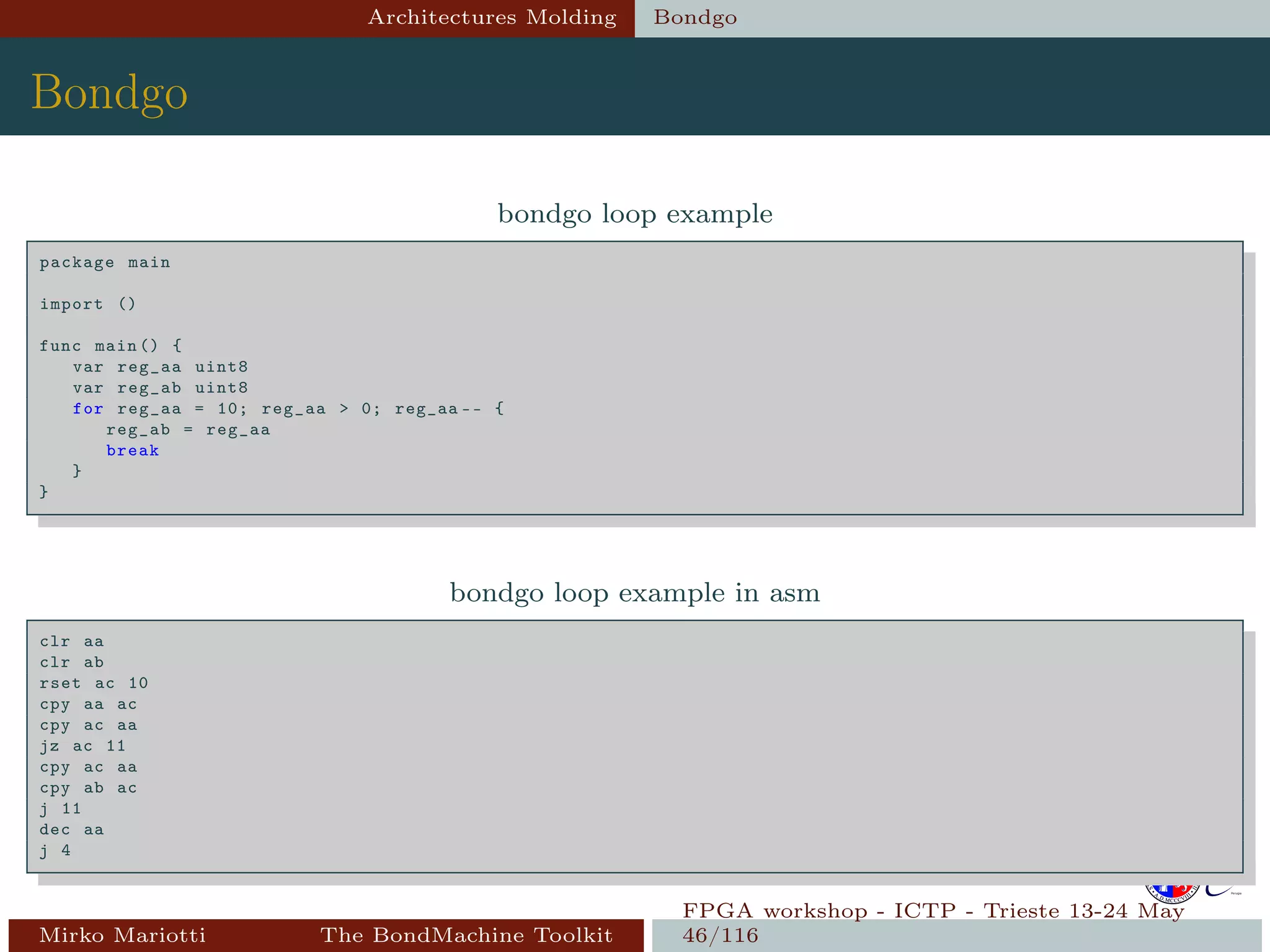
Task: Click the 'jz ac 11' instruction
Action: pos(82,746)
